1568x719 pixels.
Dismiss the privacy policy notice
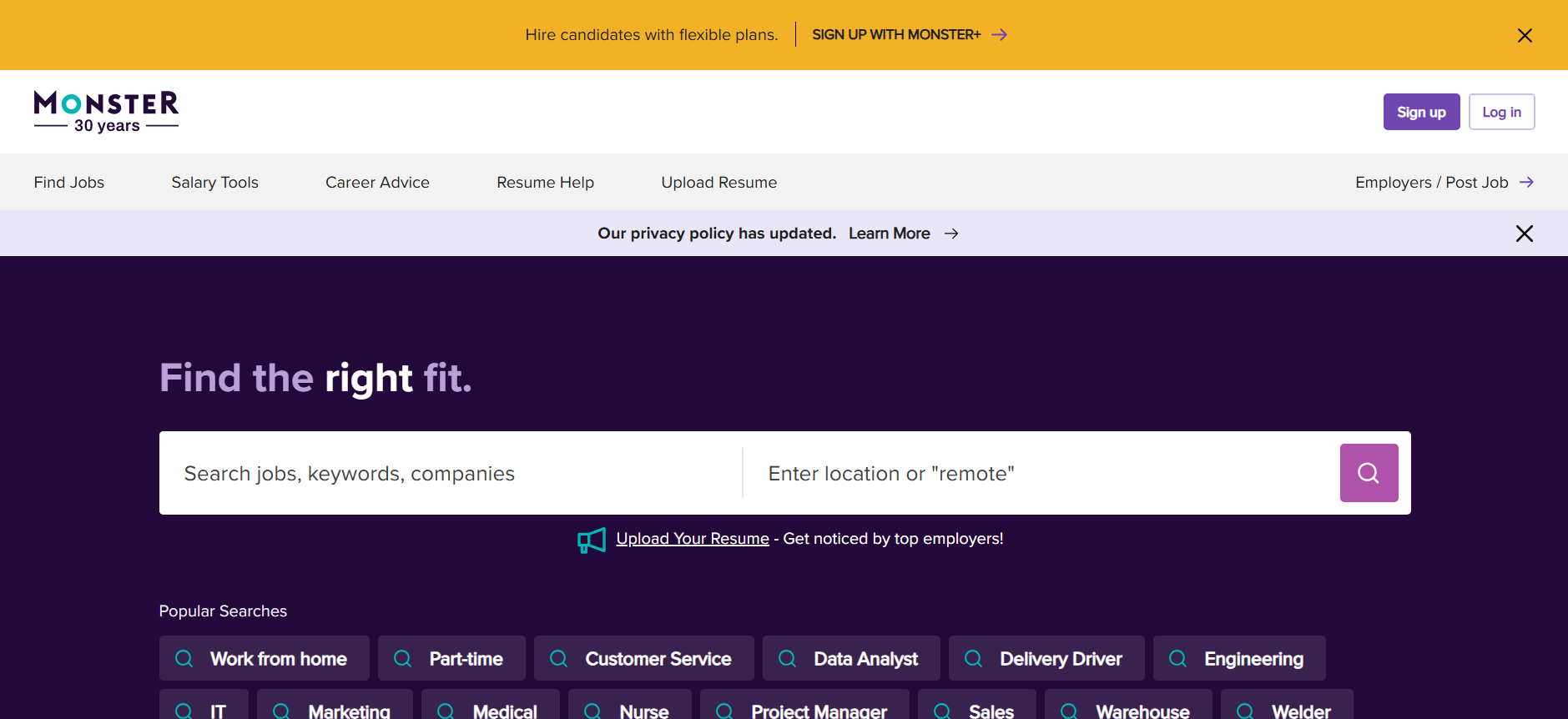[1525, 234]
